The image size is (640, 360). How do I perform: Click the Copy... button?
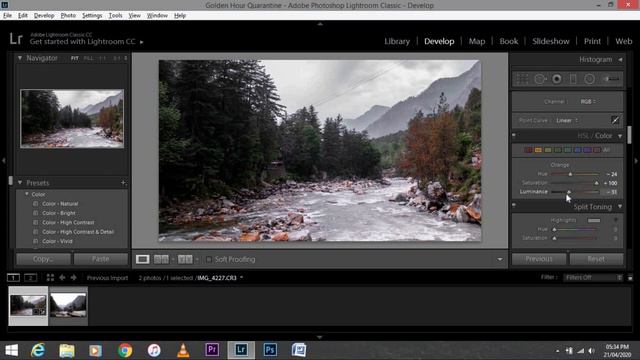43,259
